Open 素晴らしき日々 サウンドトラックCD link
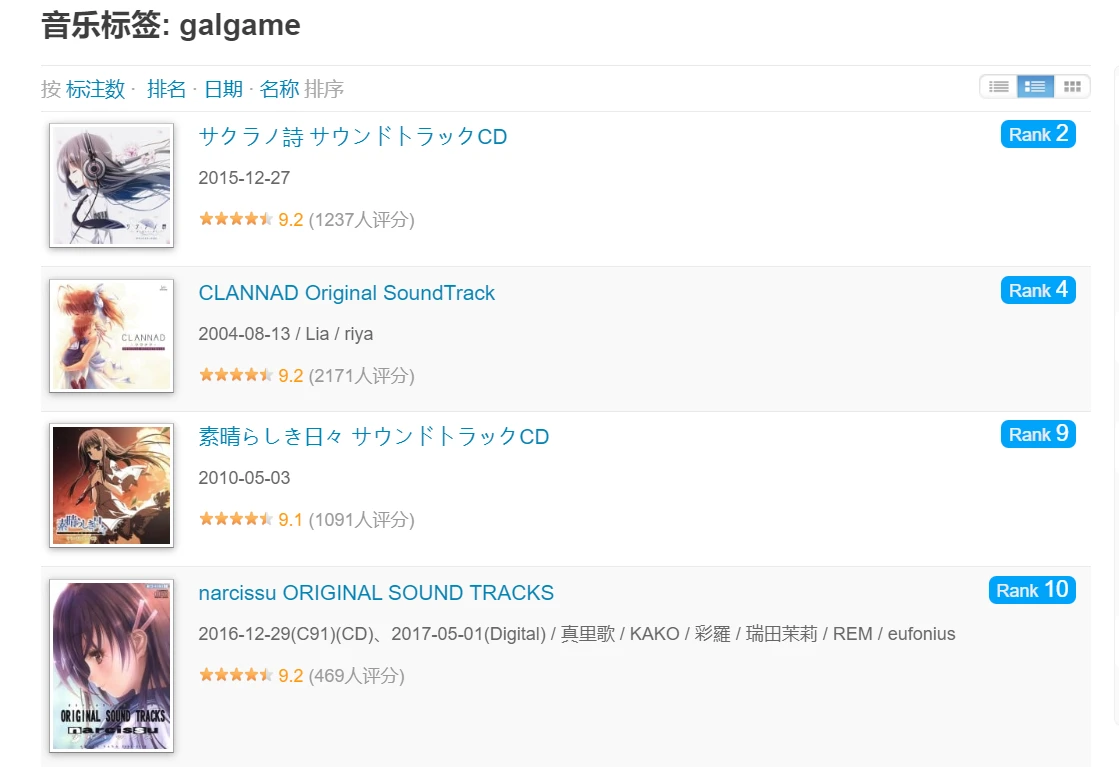The image size is (1119, 767). click(x=374, y=437)
